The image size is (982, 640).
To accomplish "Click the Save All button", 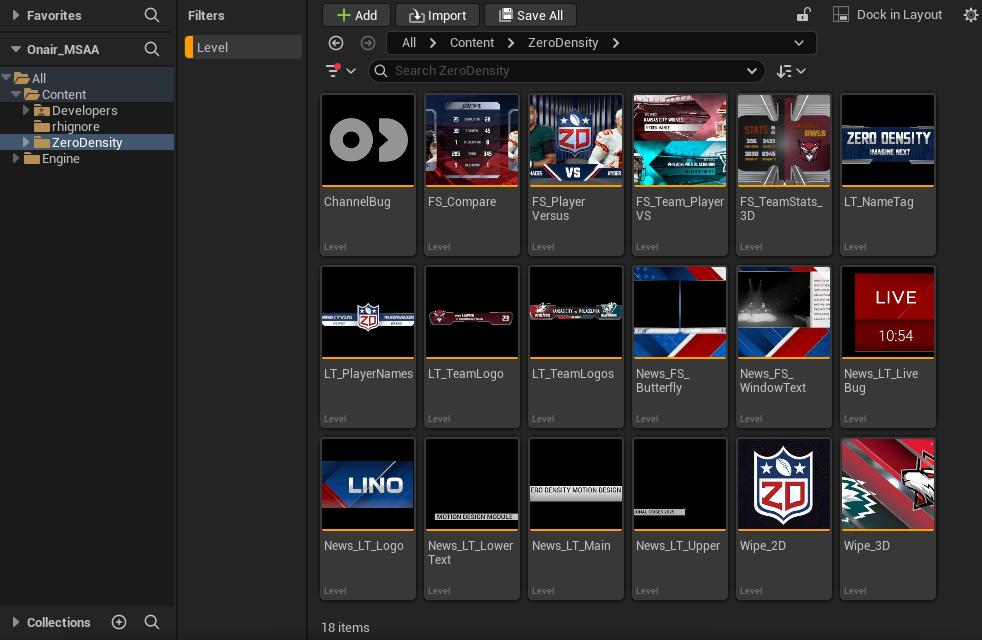I will click(x=530, y=15).
